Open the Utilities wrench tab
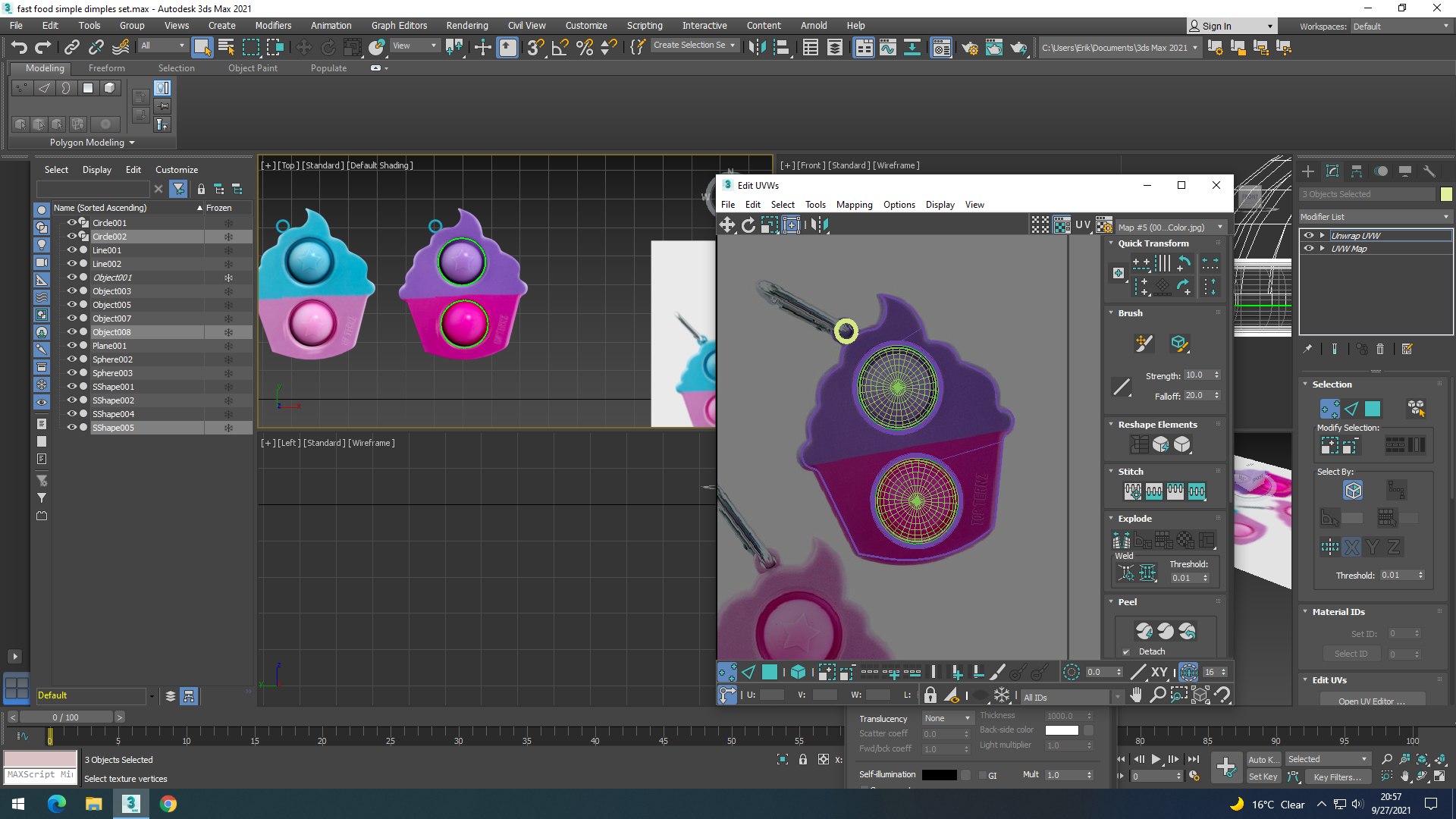 [1429, 171]
